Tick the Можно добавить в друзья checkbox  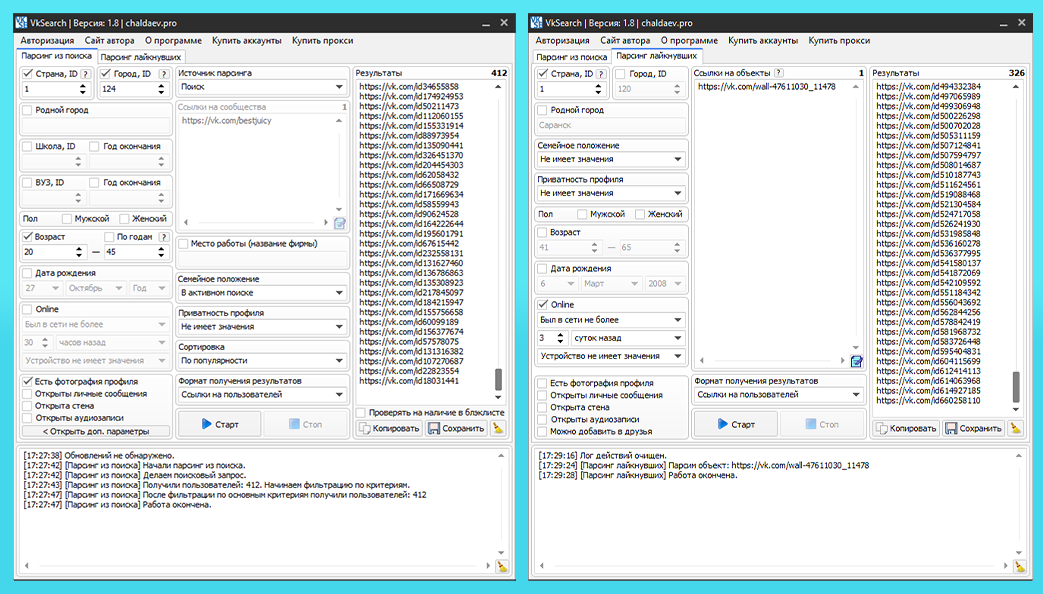(x=542, y=432)
